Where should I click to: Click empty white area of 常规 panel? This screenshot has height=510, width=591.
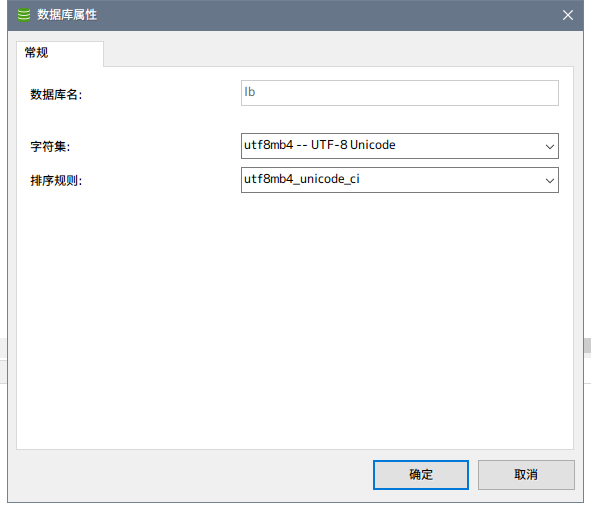[x=295, y=320]
